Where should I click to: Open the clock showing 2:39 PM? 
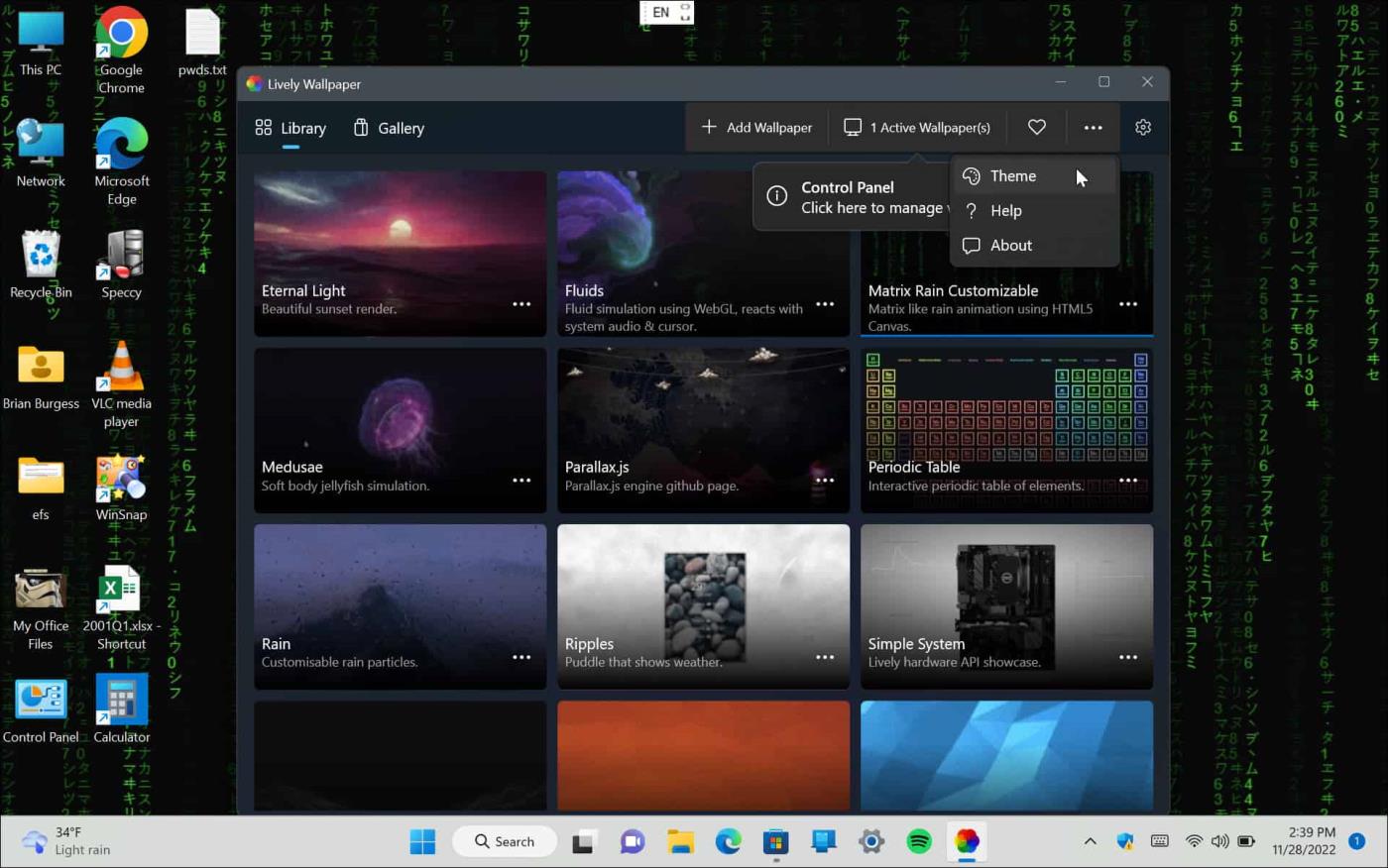point(1305,841)
